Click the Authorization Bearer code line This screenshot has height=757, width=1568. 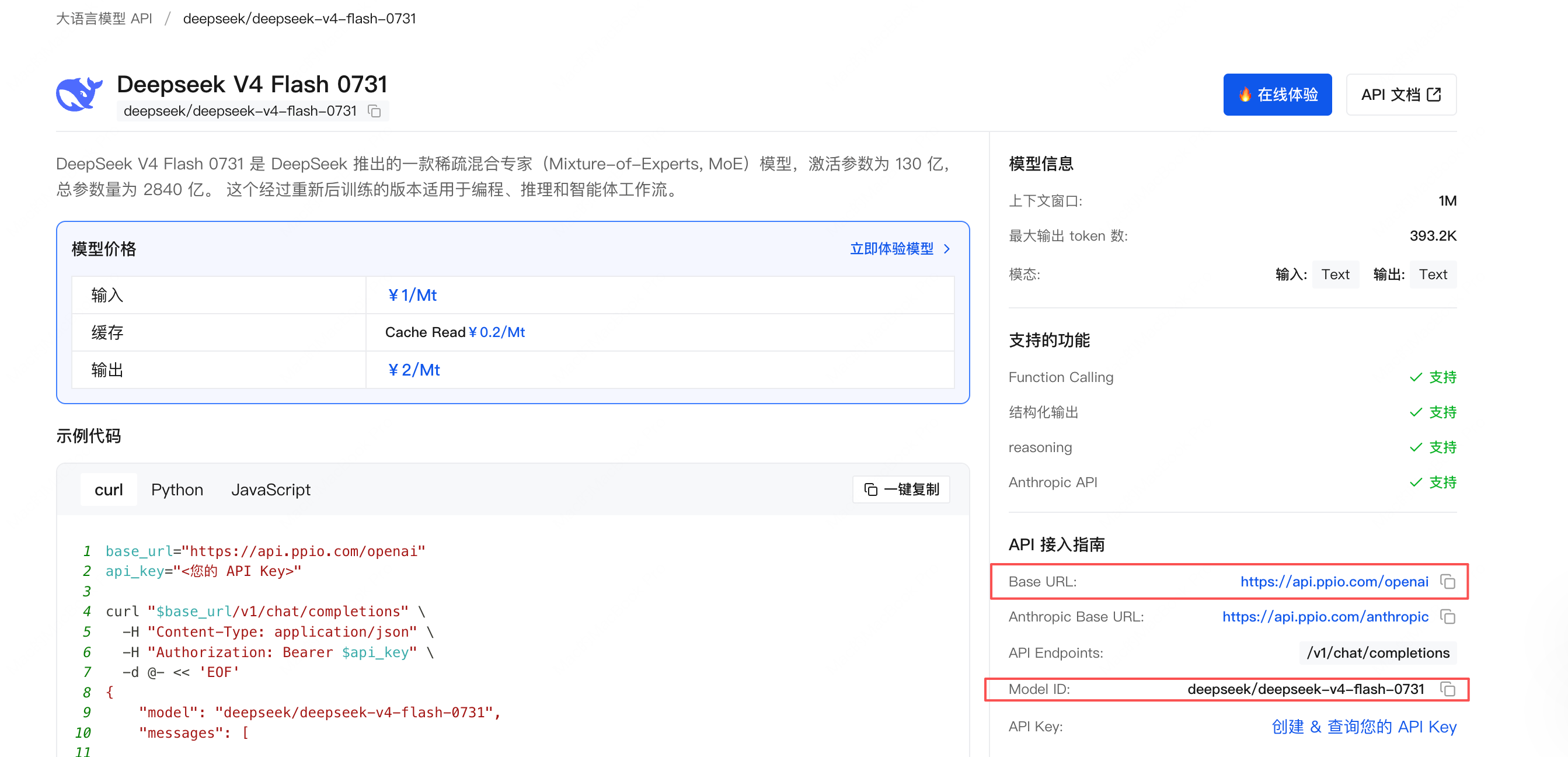point(278,652)
